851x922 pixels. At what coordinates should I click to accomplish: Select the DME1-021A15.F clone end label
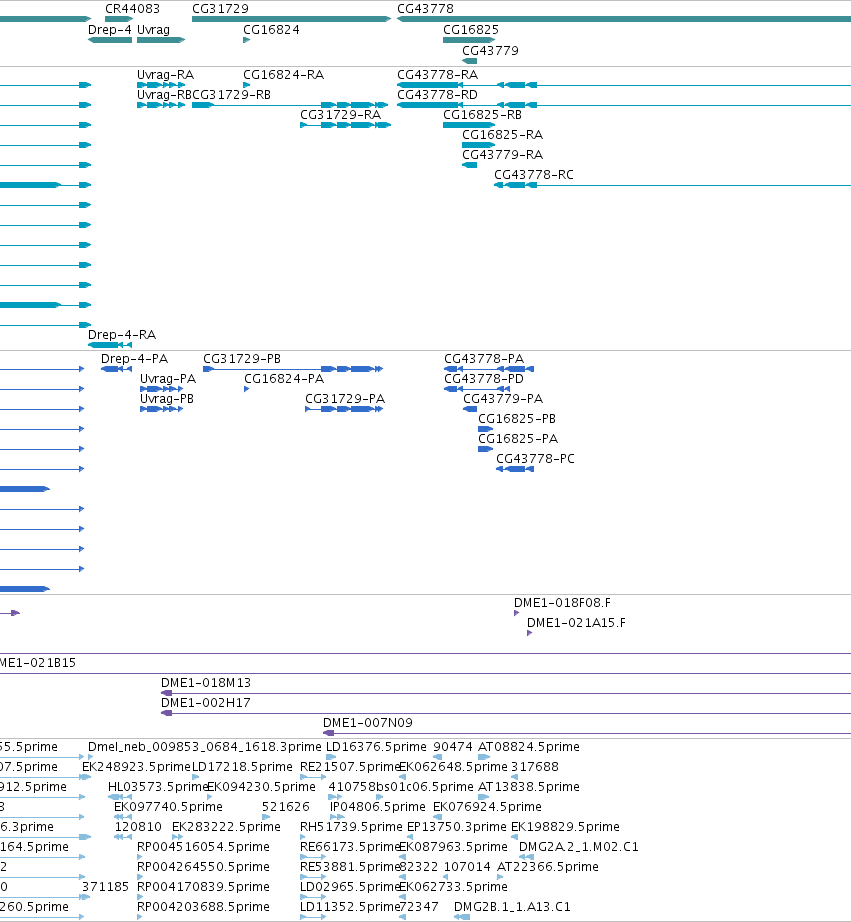576,623
